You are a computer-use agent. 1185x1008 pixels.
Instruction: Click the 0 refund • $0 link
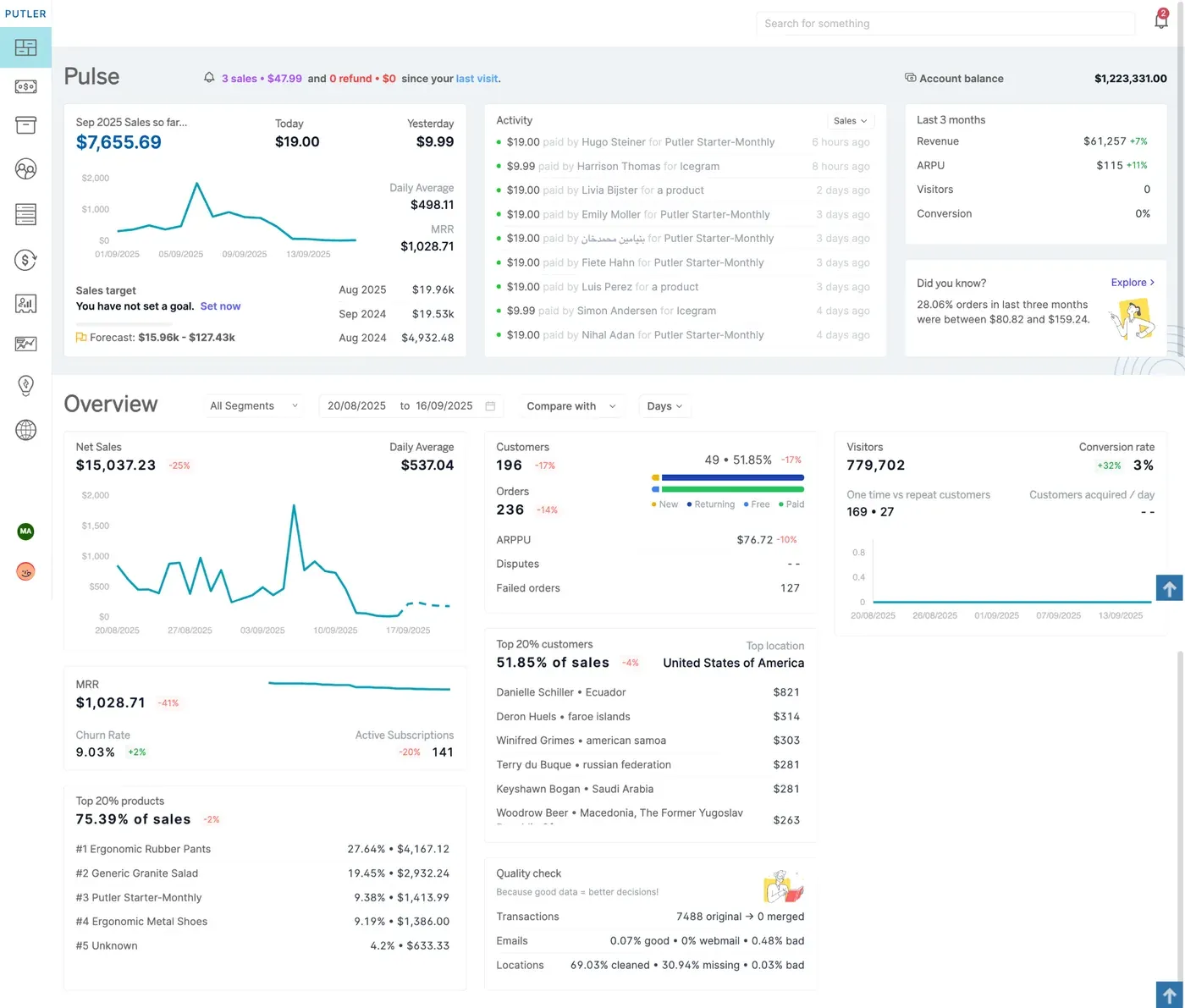[362, 79]
